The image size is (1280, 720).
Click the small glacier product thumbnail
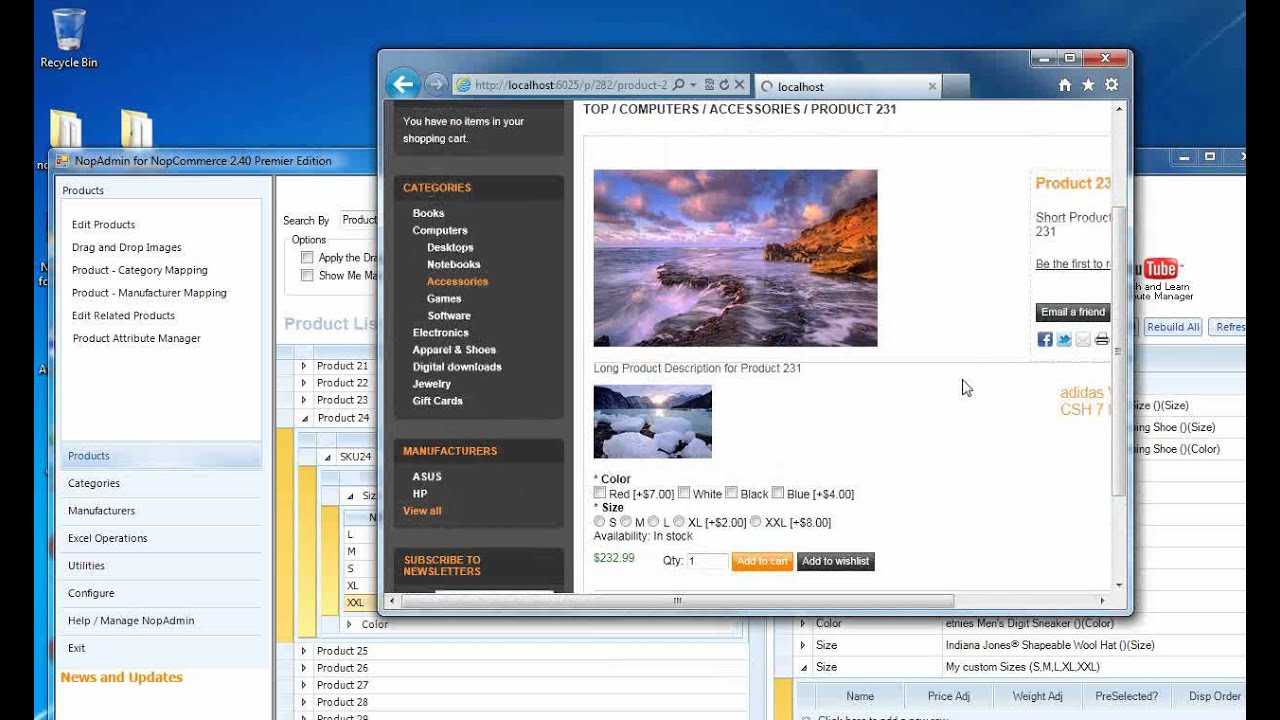(x=653, y=421)
